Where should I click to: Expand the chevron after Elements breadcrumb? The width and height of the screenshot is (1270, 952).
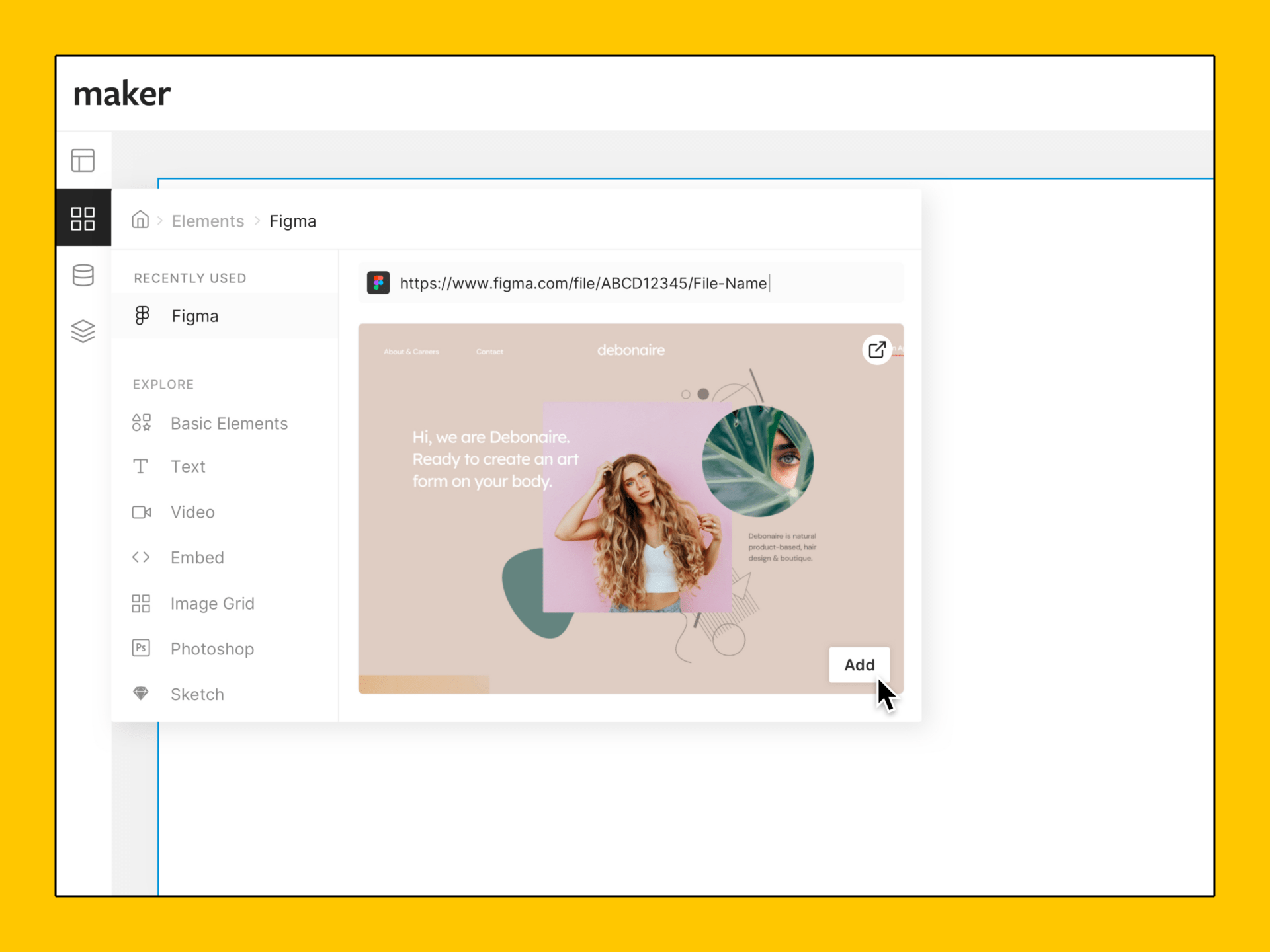257,221
